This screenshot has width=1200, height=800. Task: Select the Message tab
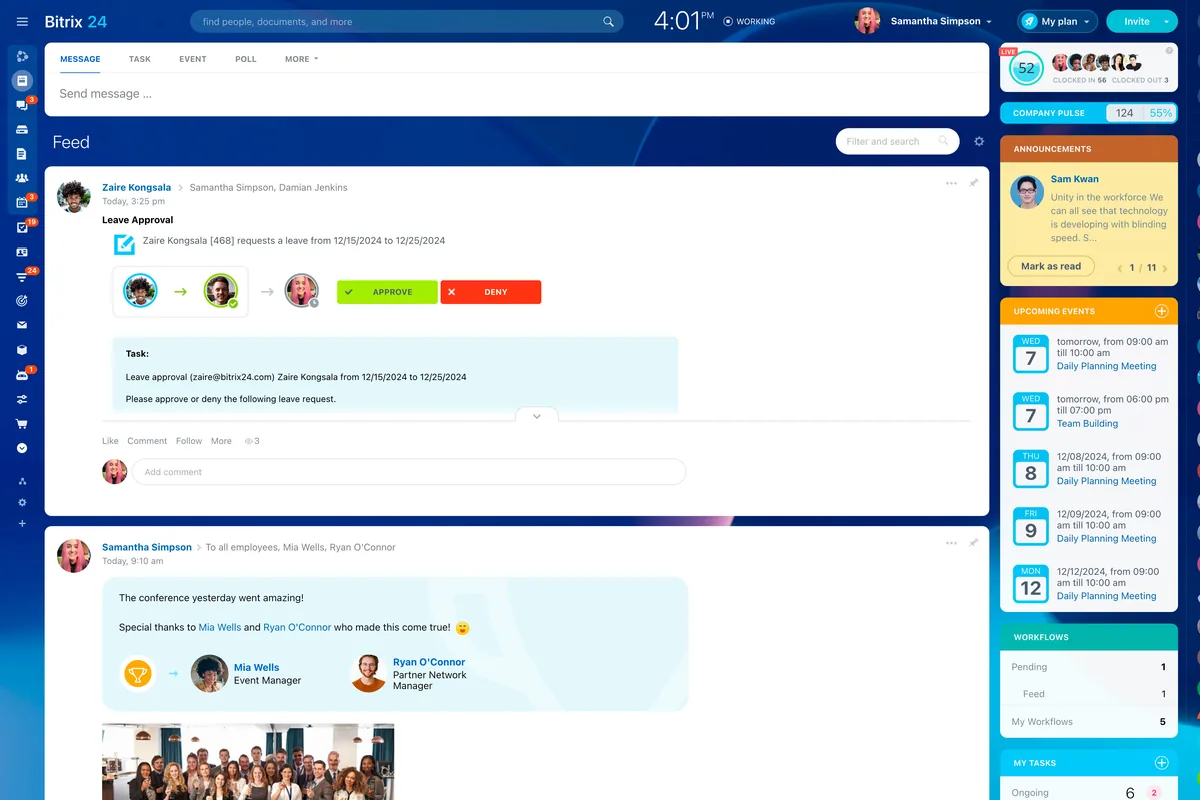[80, 59]
